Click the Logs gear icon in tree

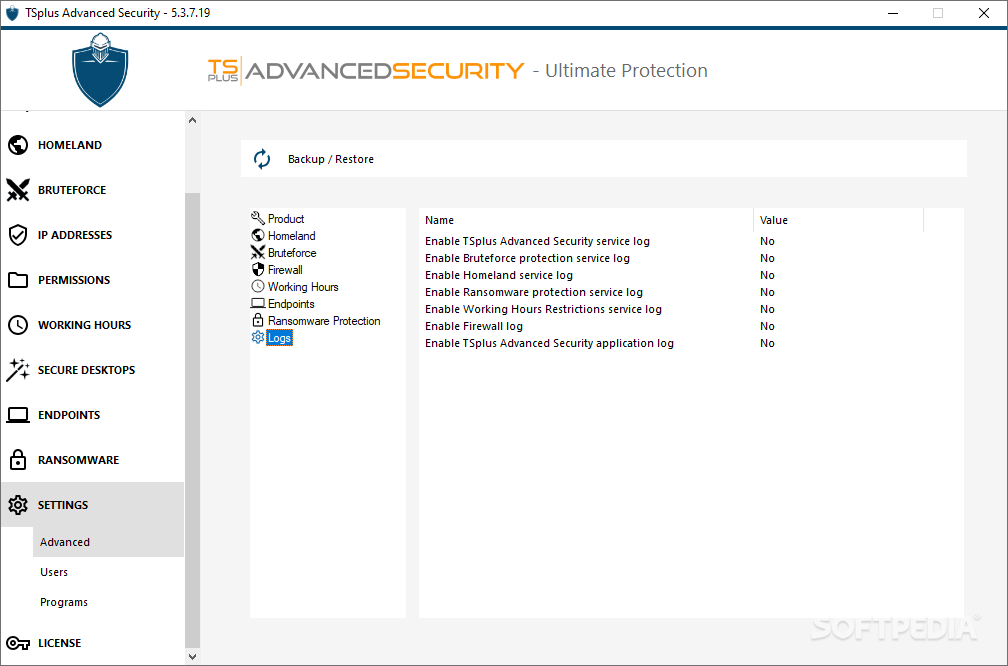(258, 338)
